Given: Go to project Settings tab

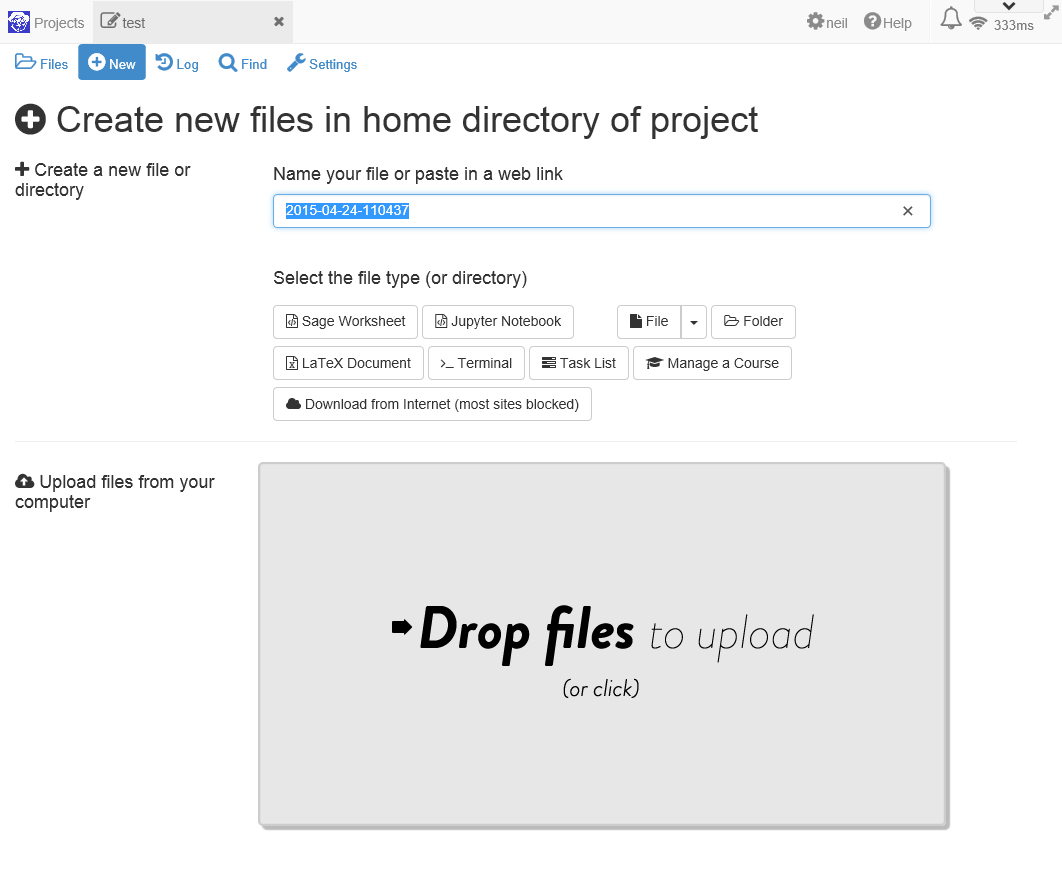Looking at the screenshot, I should (x=322, y=64).
